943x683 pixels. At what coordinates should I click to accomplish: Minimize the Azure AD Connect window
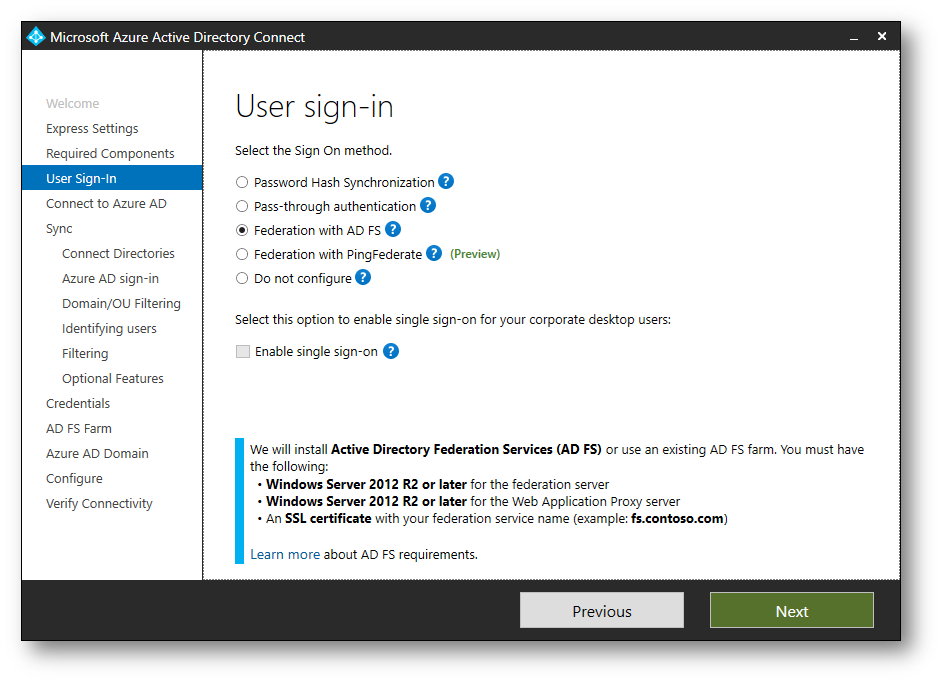[853, 37]
